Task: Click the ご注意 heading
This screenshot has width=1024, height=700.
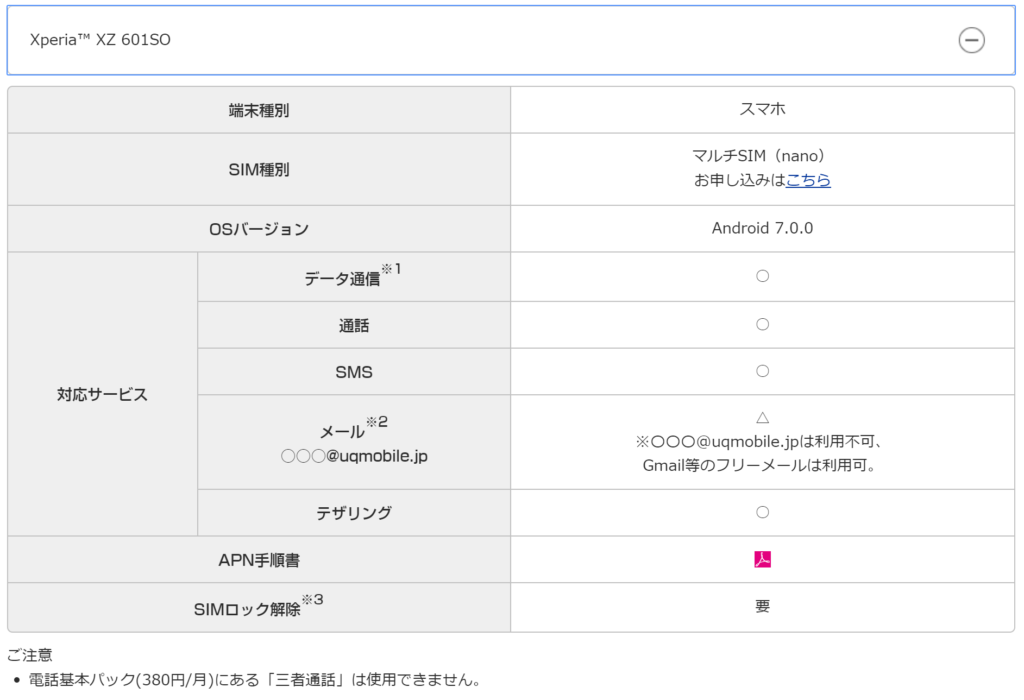Action: 29,655
